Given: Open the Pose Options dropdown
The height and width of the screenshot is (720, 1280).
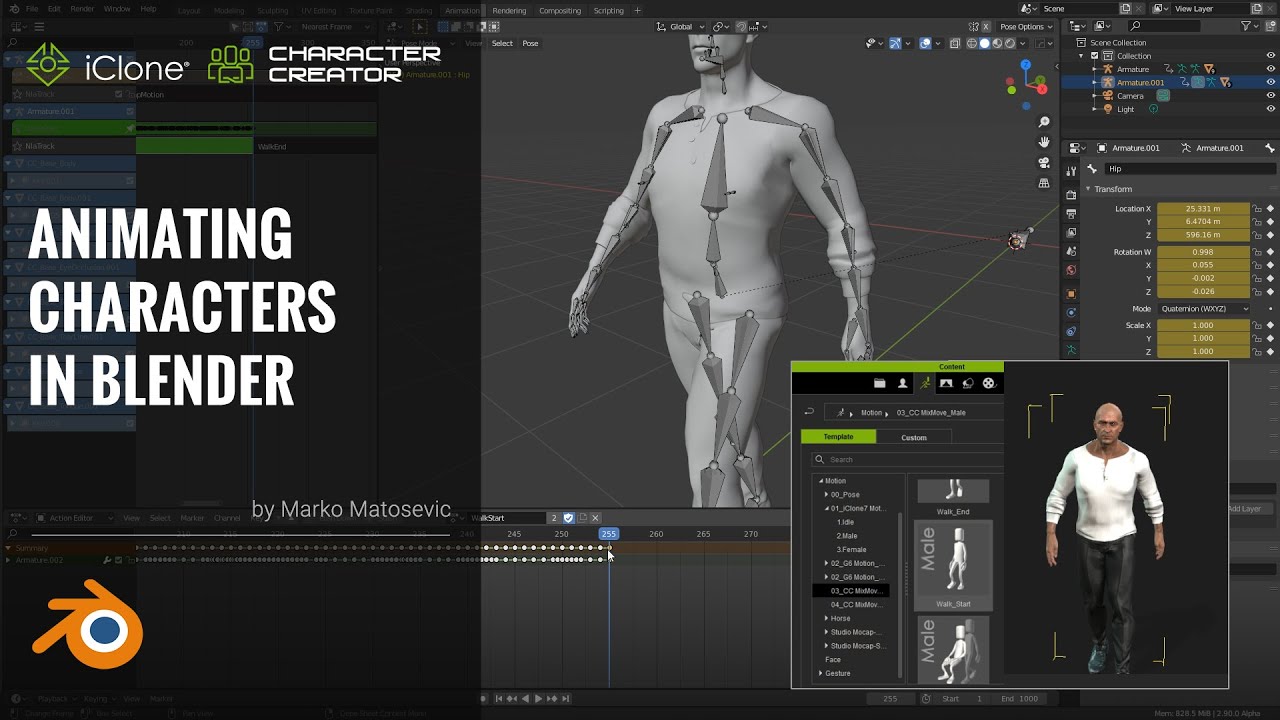Looking at the screenshot, I should tap(1024, 27).
